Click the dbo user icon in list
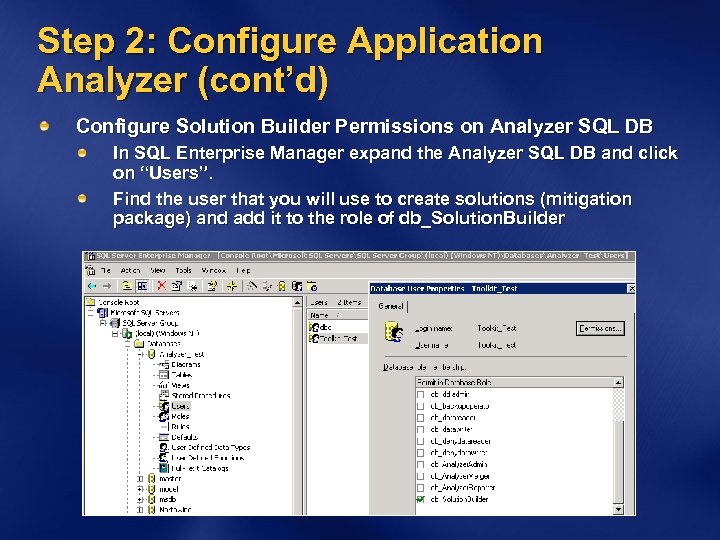Screen dimensions: 720x540 pyautogui.click(x=314, y=327)
